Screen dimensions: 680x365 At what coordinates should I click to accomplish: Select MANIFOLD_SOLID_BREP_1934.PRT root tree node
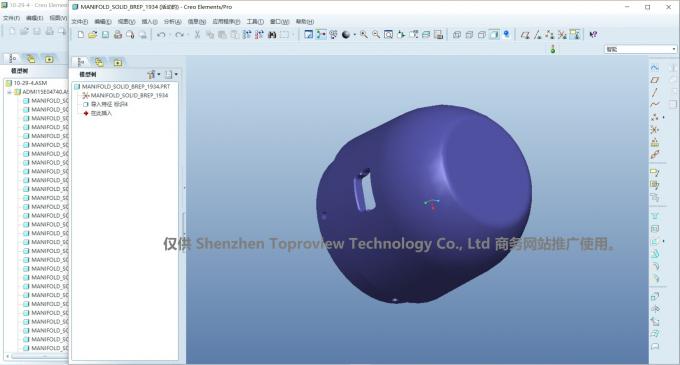click(x=122, y=87)
